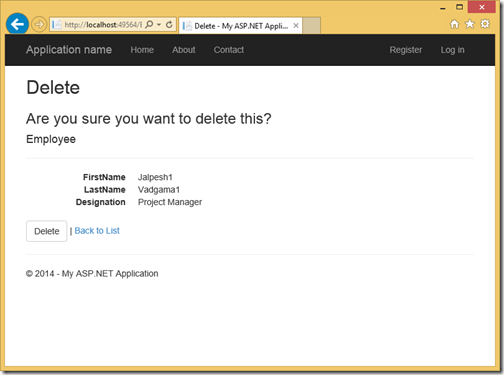
Task: Open the Tools gear icon
Action: point(485,24)
